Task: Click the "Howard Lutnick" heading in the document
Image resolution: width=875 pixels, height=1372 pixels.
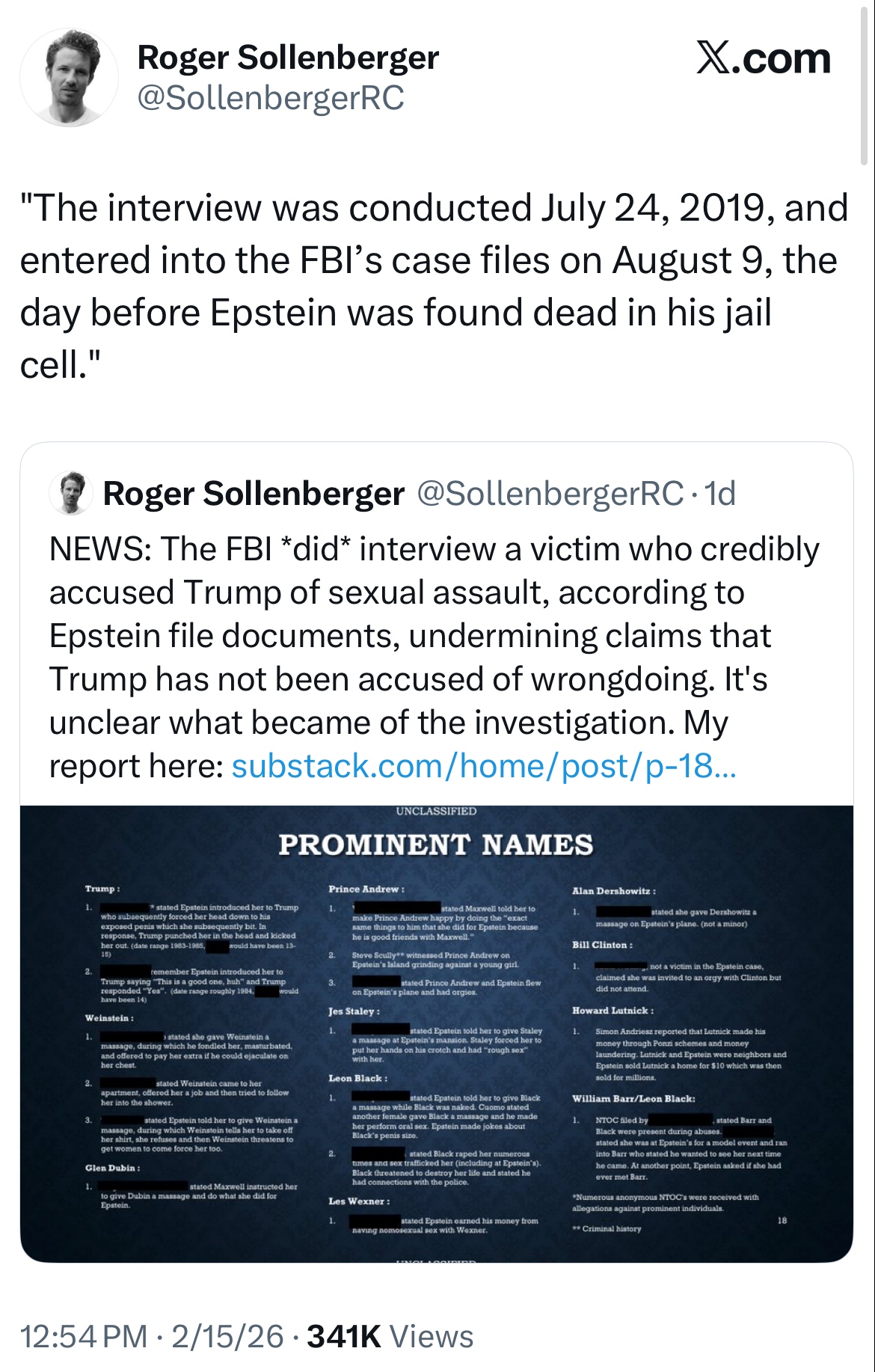Action: coord(612,1011)
